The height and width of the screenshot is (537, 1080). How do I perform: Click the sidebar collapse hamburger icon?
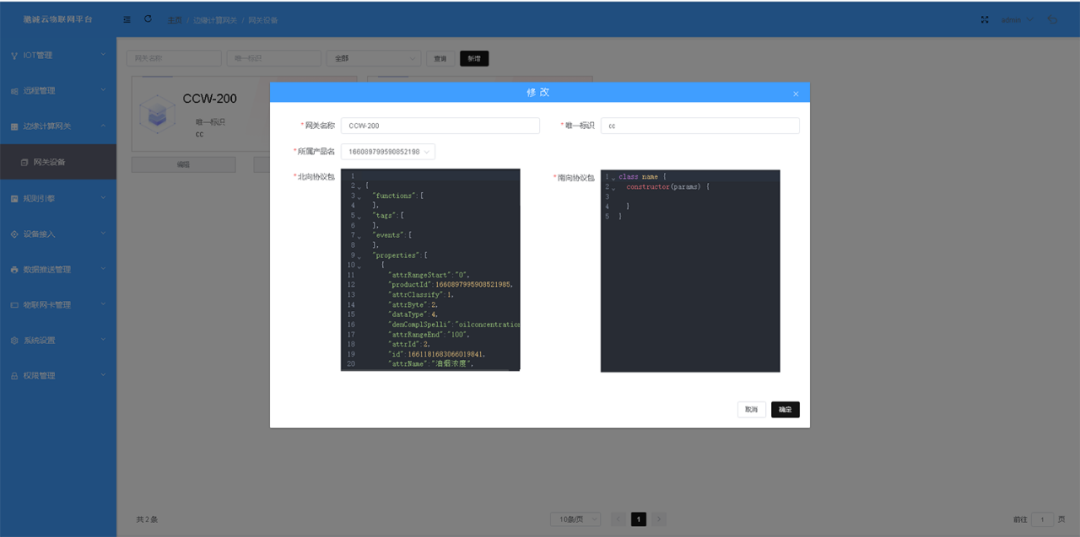pyautogui.click(x=127, y=19)
